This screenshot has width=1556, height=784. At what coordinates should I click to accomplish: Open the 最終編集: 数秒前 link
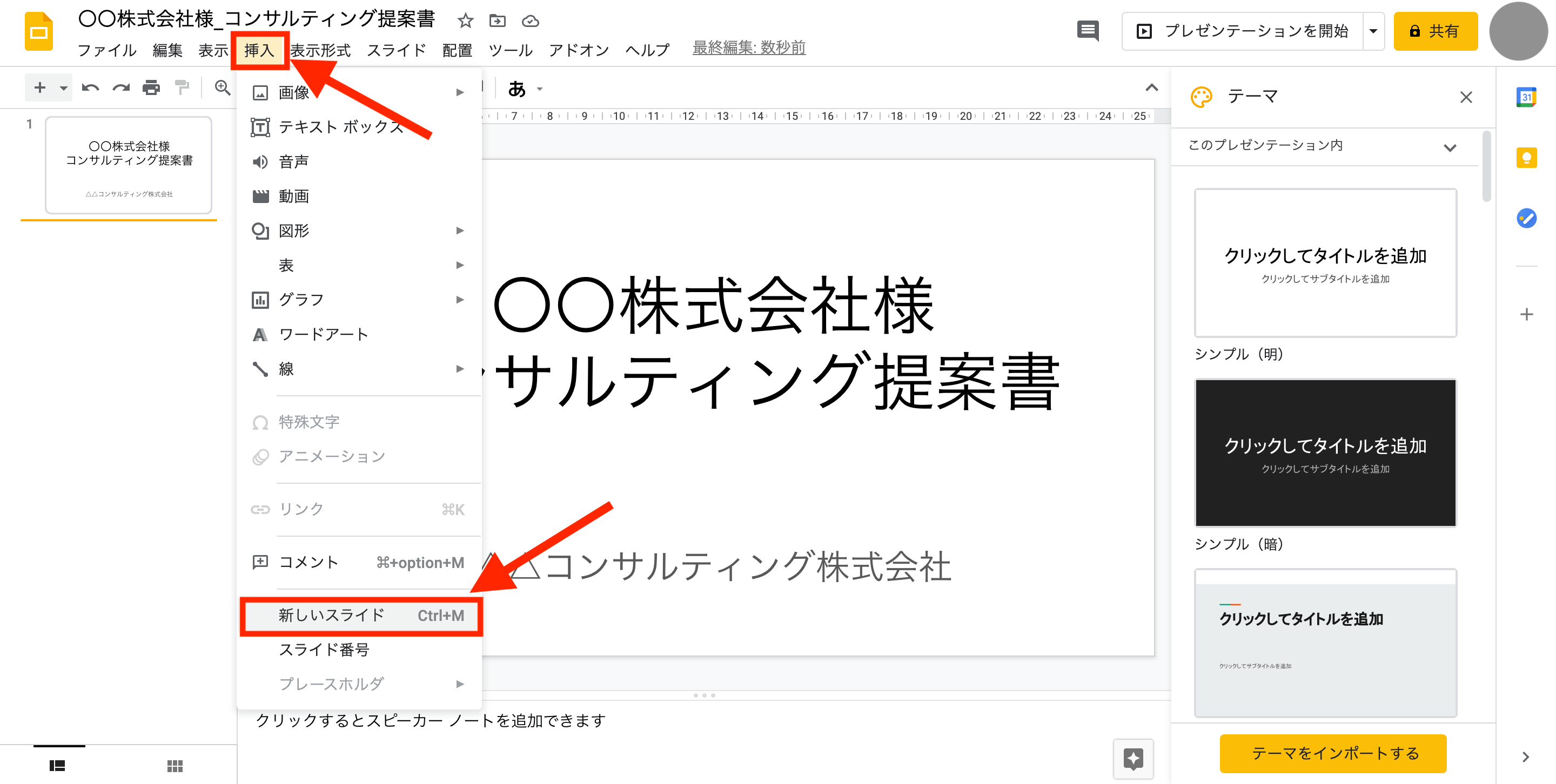pyautogui.click(x=749, y=48)
